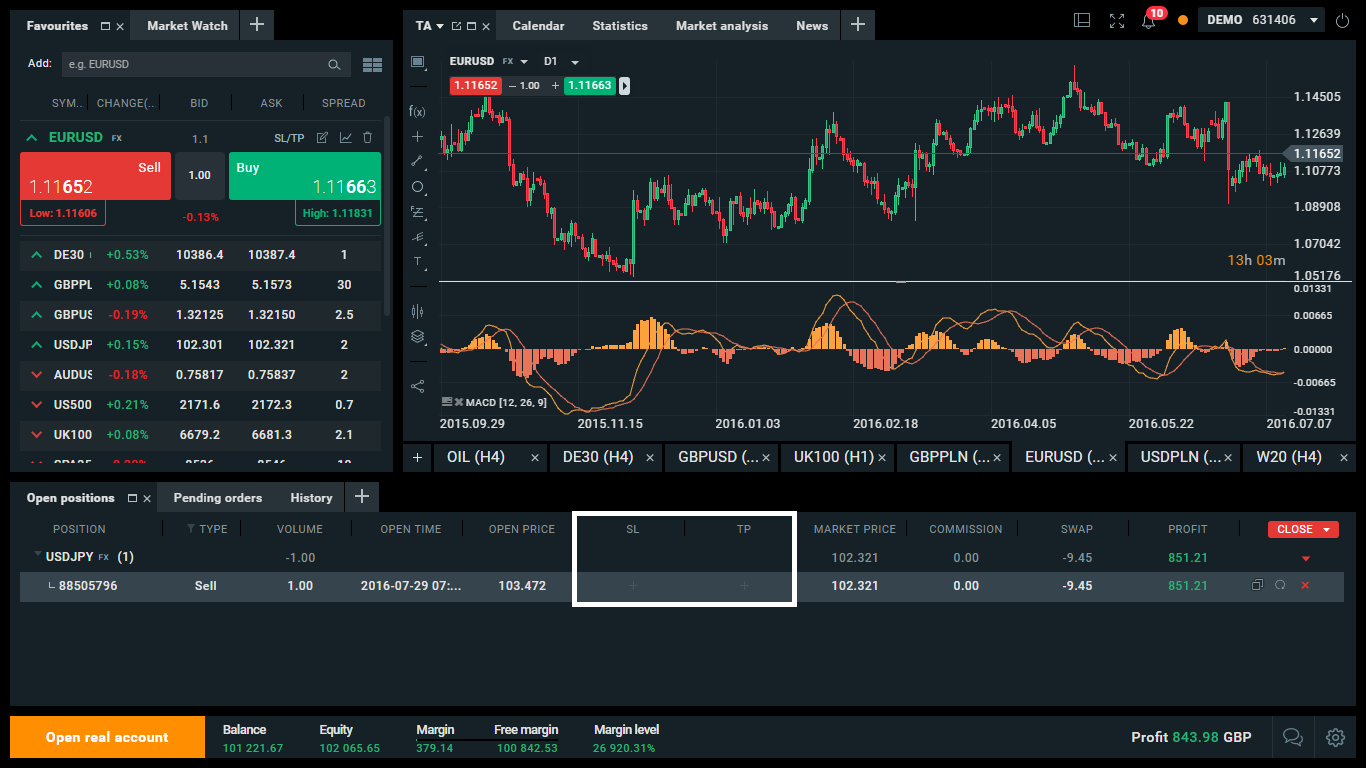The image size is (1366, 768).
Task: Select the text annotation tool
Action: (x=418, y=262)
